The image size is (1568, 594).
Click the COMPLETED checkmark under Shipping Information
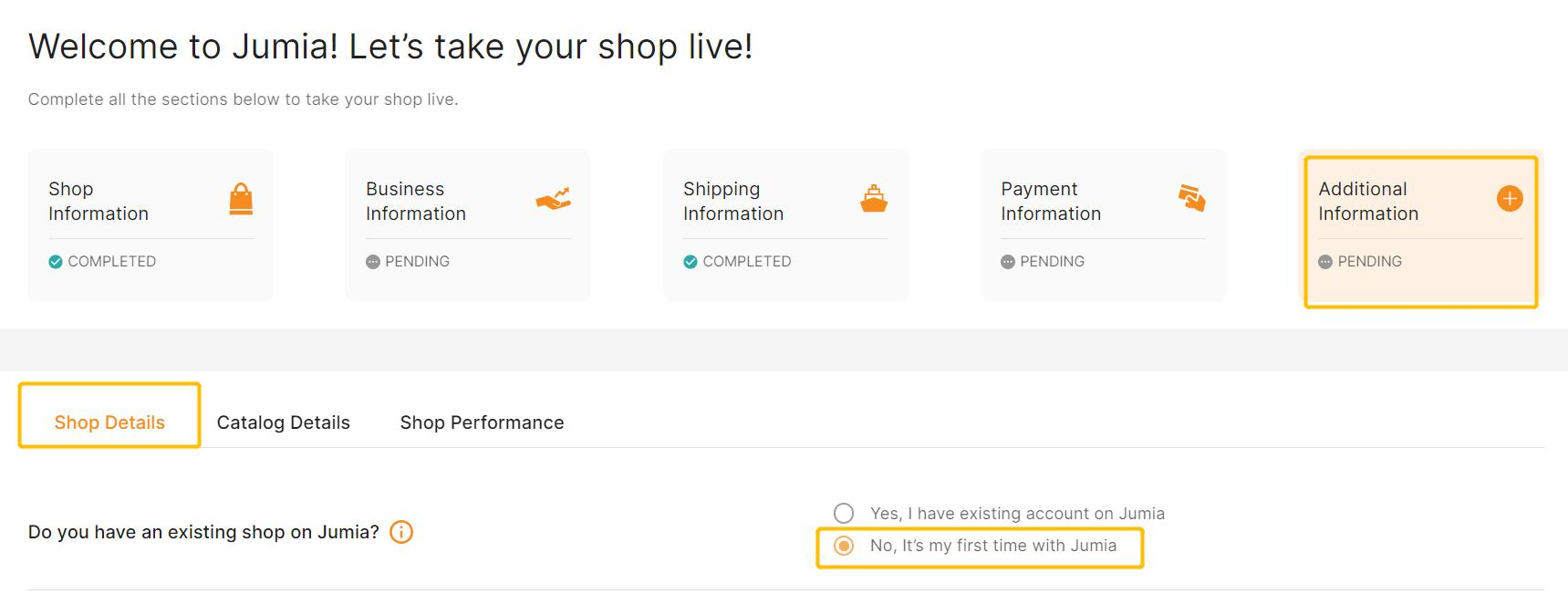click(691, 260)
